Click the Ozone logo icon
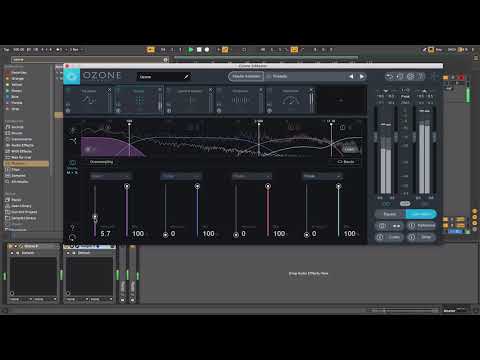The image size is (480, 360). 72,77
